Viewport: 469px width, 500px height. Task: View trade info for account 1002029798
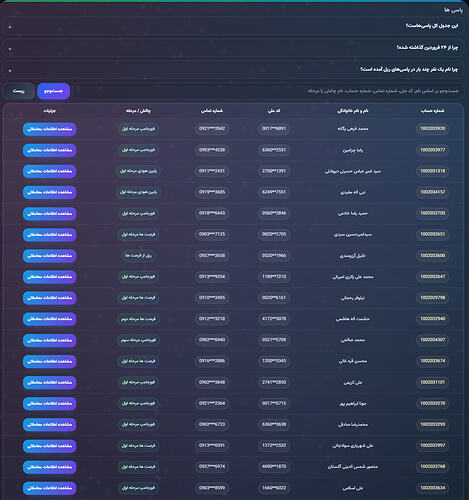pyautogui.click(x=50, y=298)
